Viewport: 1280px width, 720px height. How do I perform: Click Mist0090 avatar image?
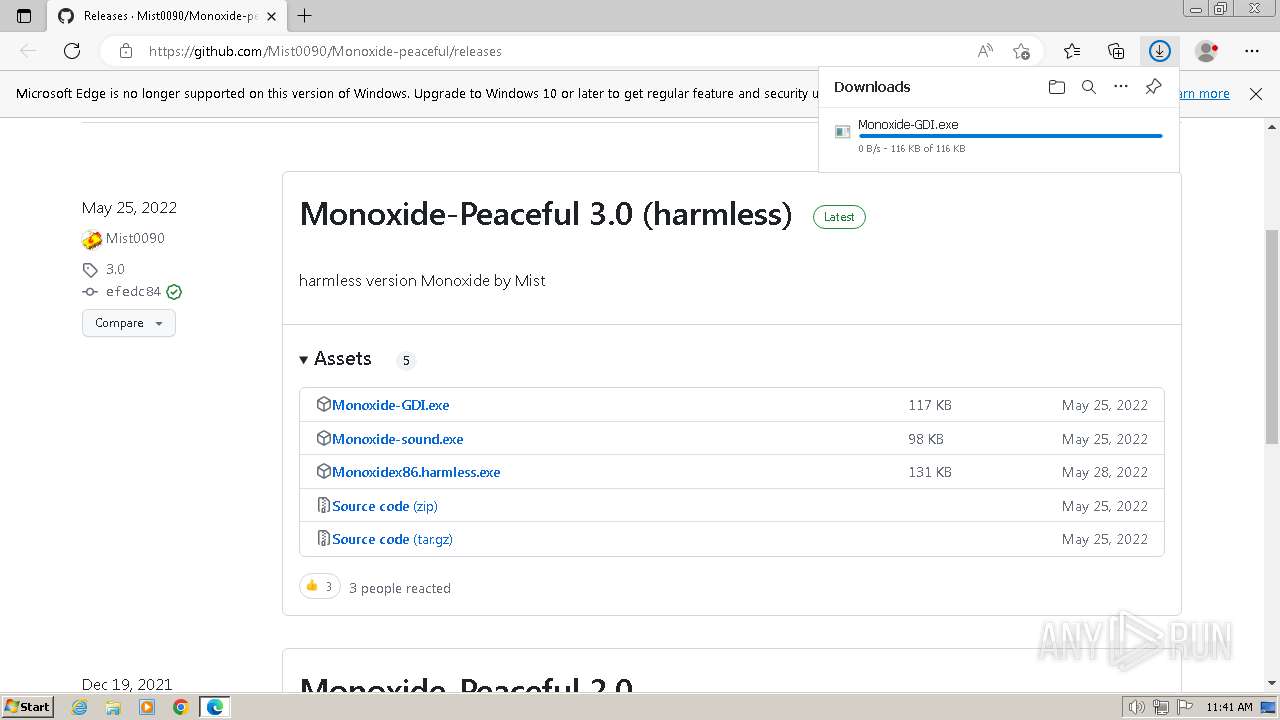pyautogui.click(x=92, y=239)
